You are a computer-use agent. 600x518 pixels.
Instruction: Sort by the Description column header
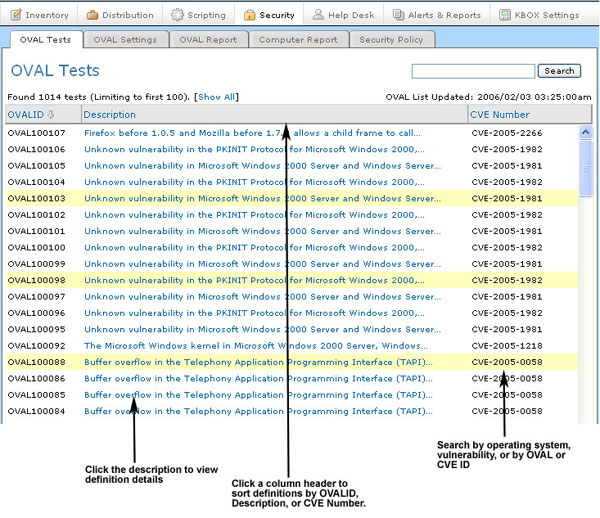110,115
